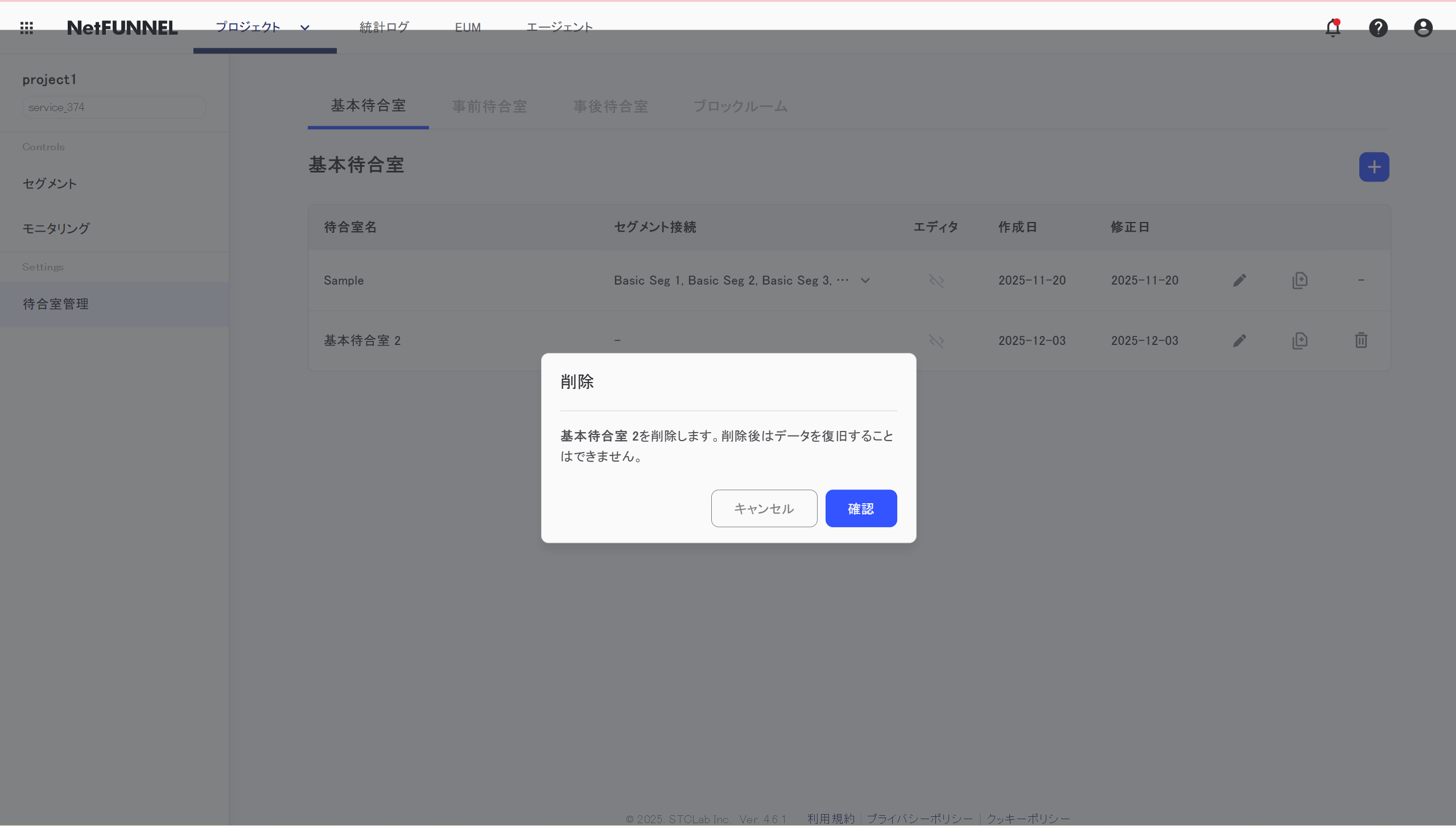Toggle the editor icon for 基本待合室 2
The width and height of the screenshot is (1456, 826).
click(x=936, y=340)
